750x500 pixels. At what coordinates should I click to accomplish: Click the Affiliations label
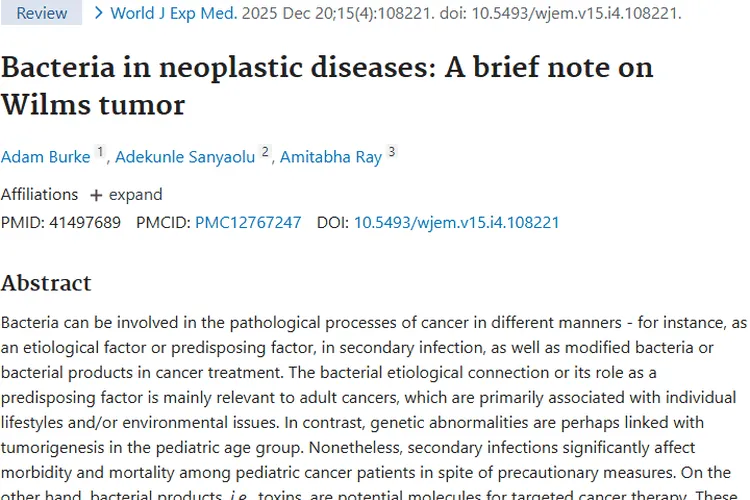[x=39, y=195]
